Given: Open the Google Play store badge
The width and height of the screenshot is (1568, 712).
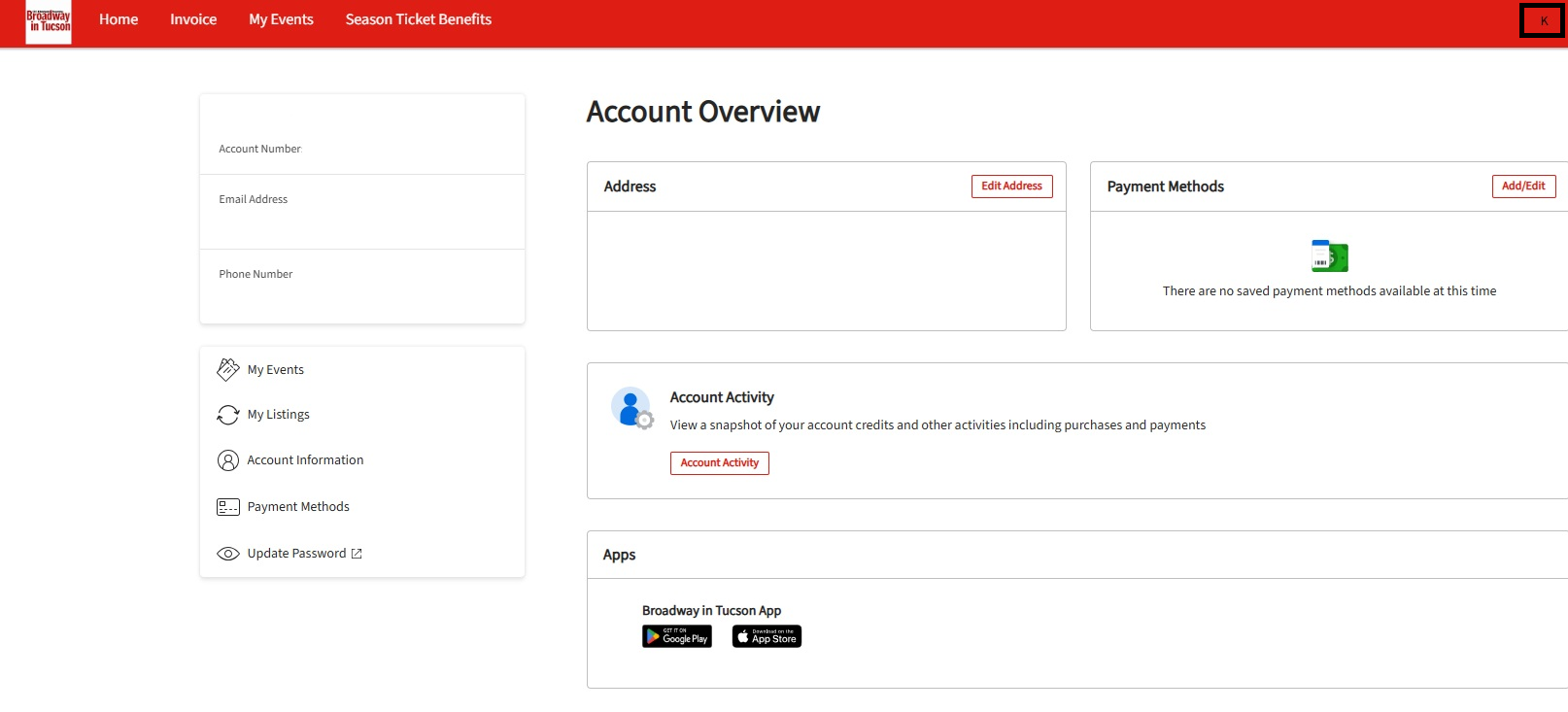Looking at the screenshot, I should tap(677, 636).
